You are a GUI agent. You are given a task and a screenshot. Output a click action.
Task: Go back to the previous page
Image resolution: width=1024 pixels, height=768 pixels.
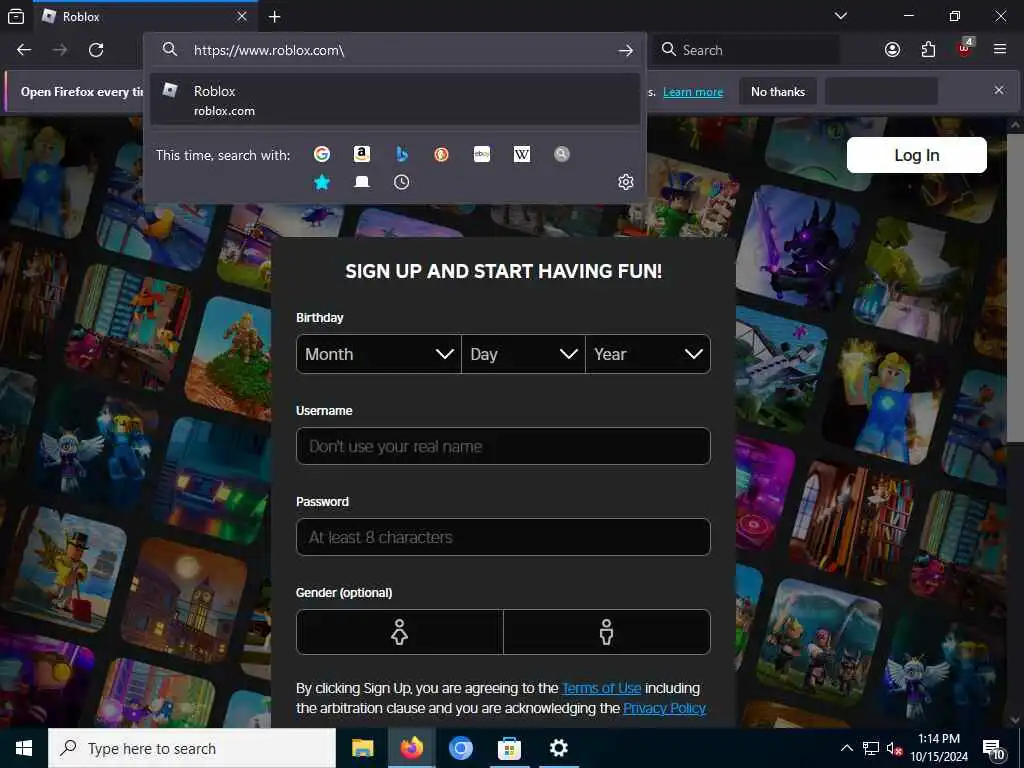tap(24, 50)
